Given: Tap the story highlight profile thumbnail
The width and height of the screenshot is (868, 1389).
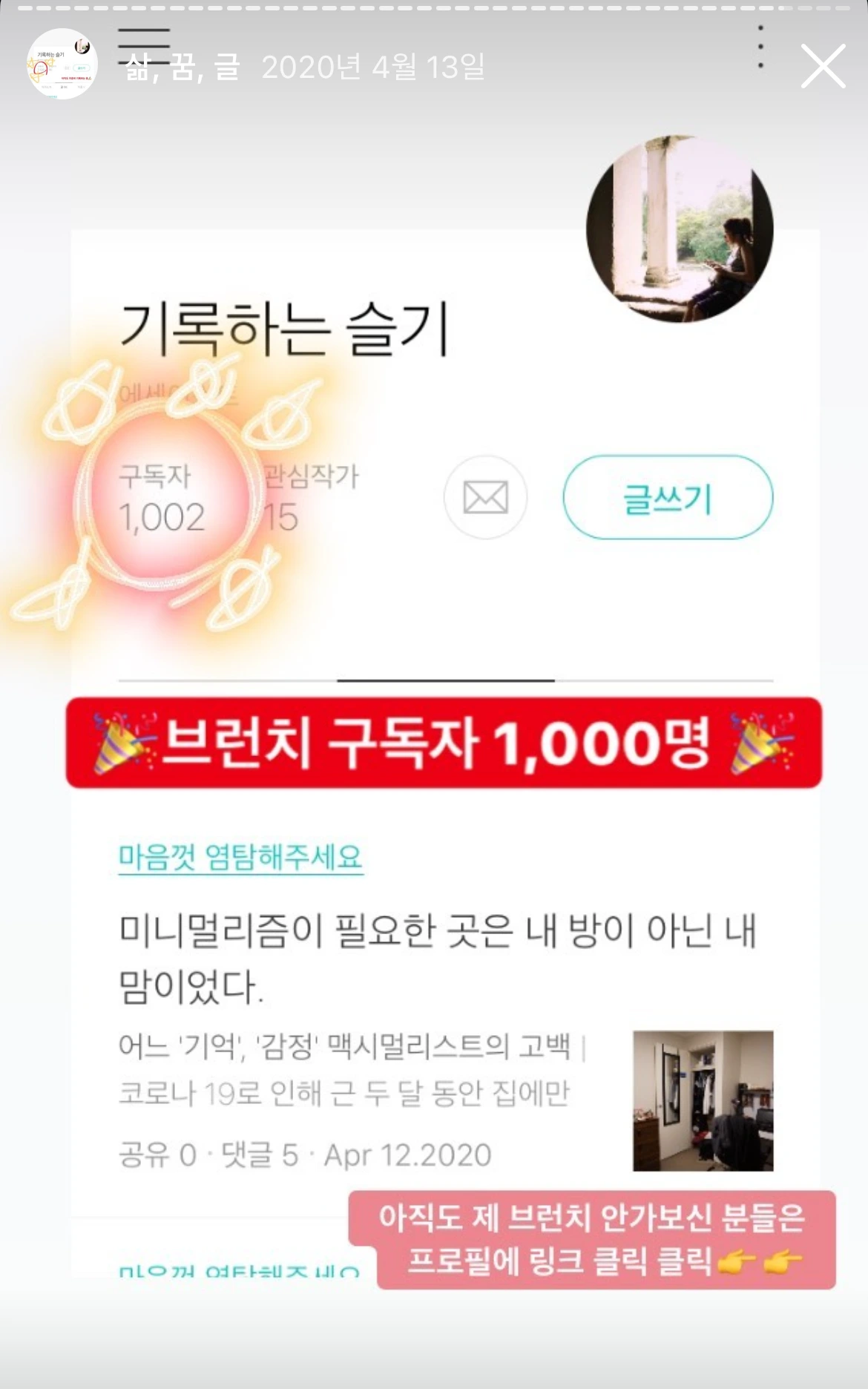Looking at the screenshot, I should 62,64.
